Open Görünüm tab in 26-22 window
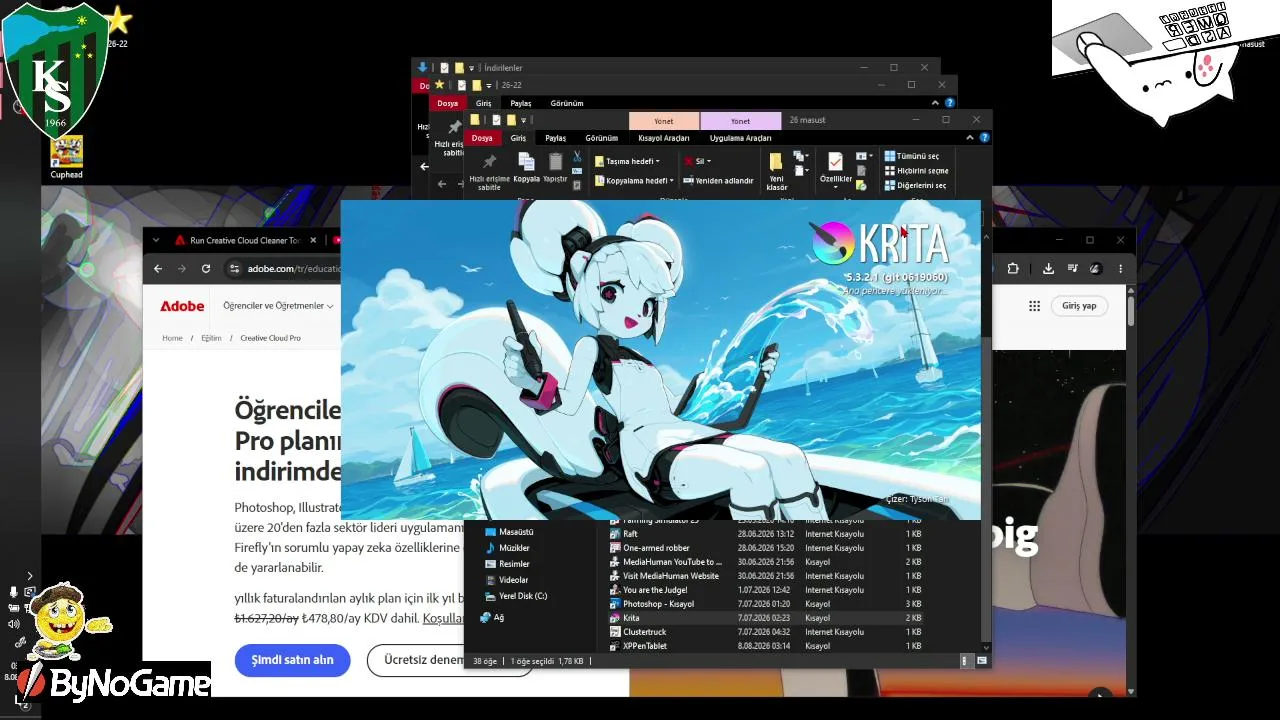Viewport: 1280px width, 720px height. click(x=567, y=103)
